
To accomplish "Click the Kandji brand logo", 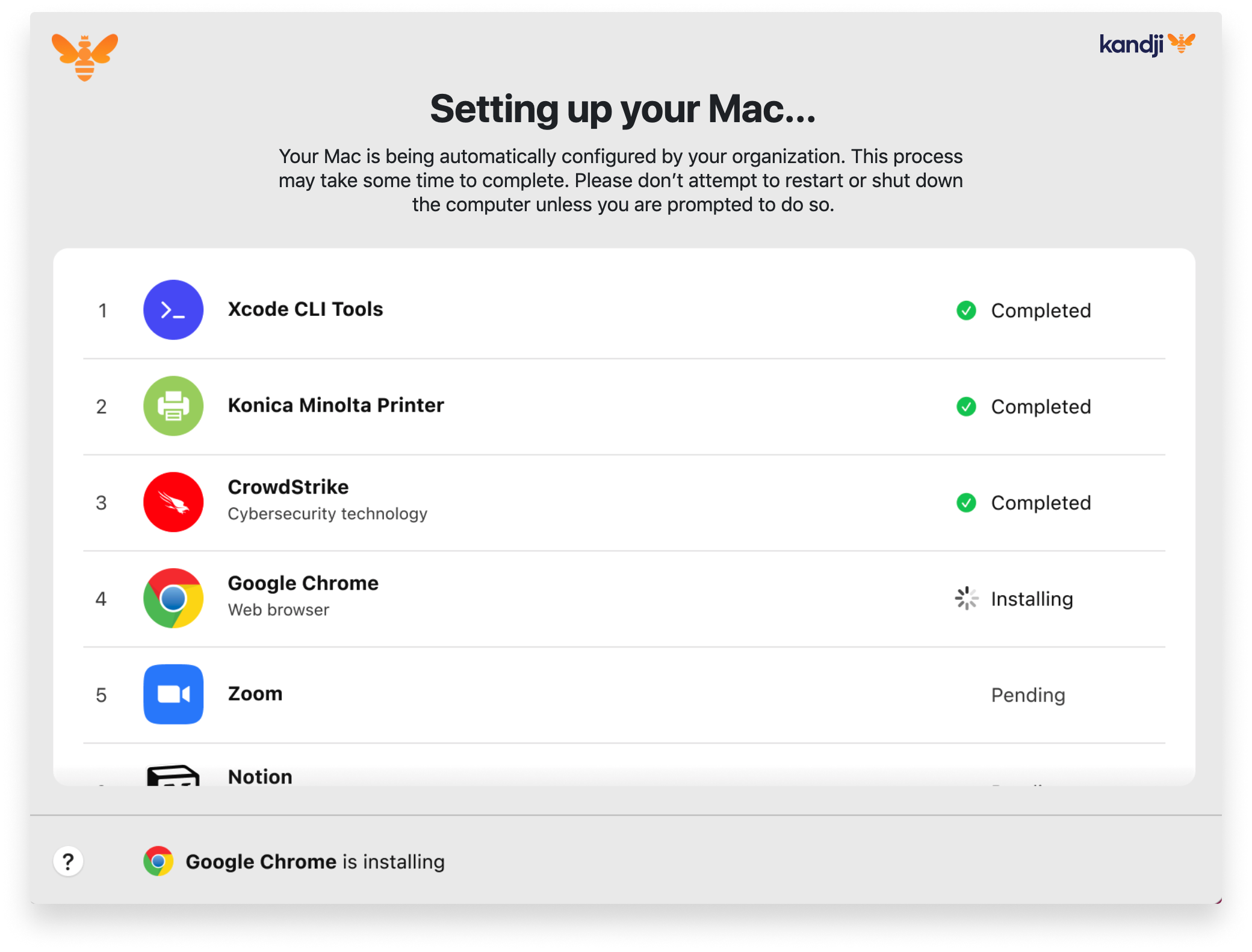I will coord(1147,45).
